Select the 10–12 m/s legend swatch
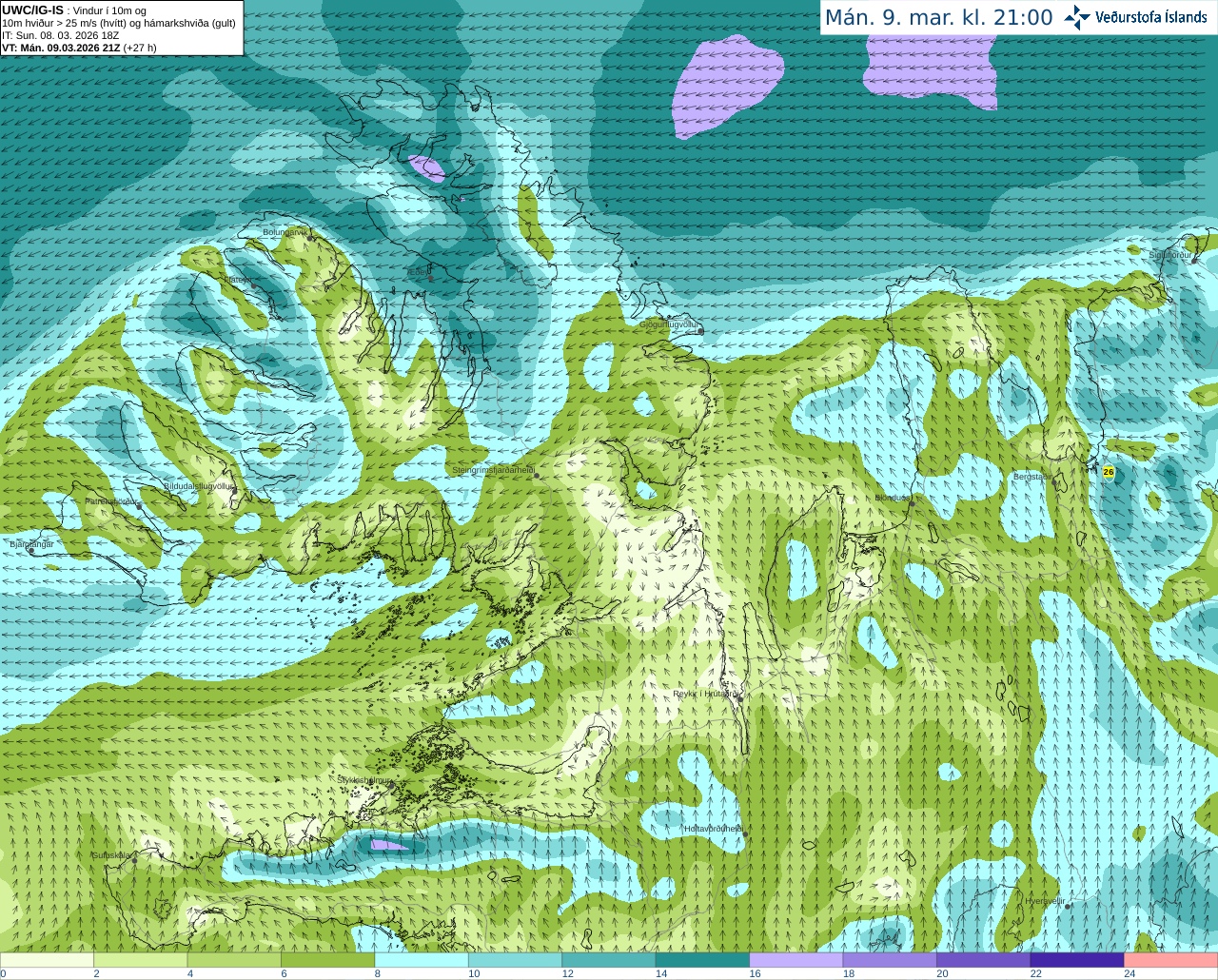1218x980 pixels. (x=515, y=960)
